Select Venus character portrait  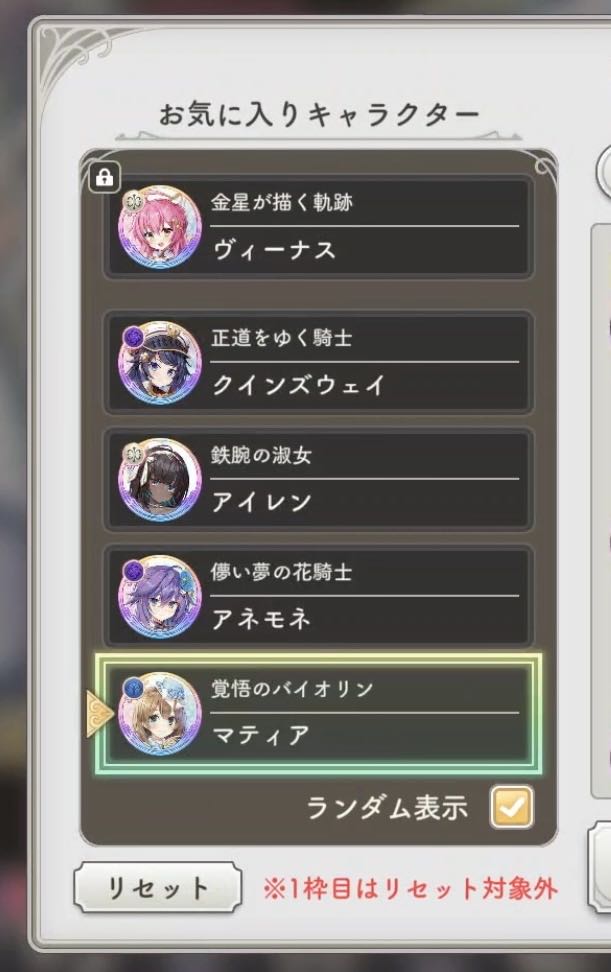[160, 228]
